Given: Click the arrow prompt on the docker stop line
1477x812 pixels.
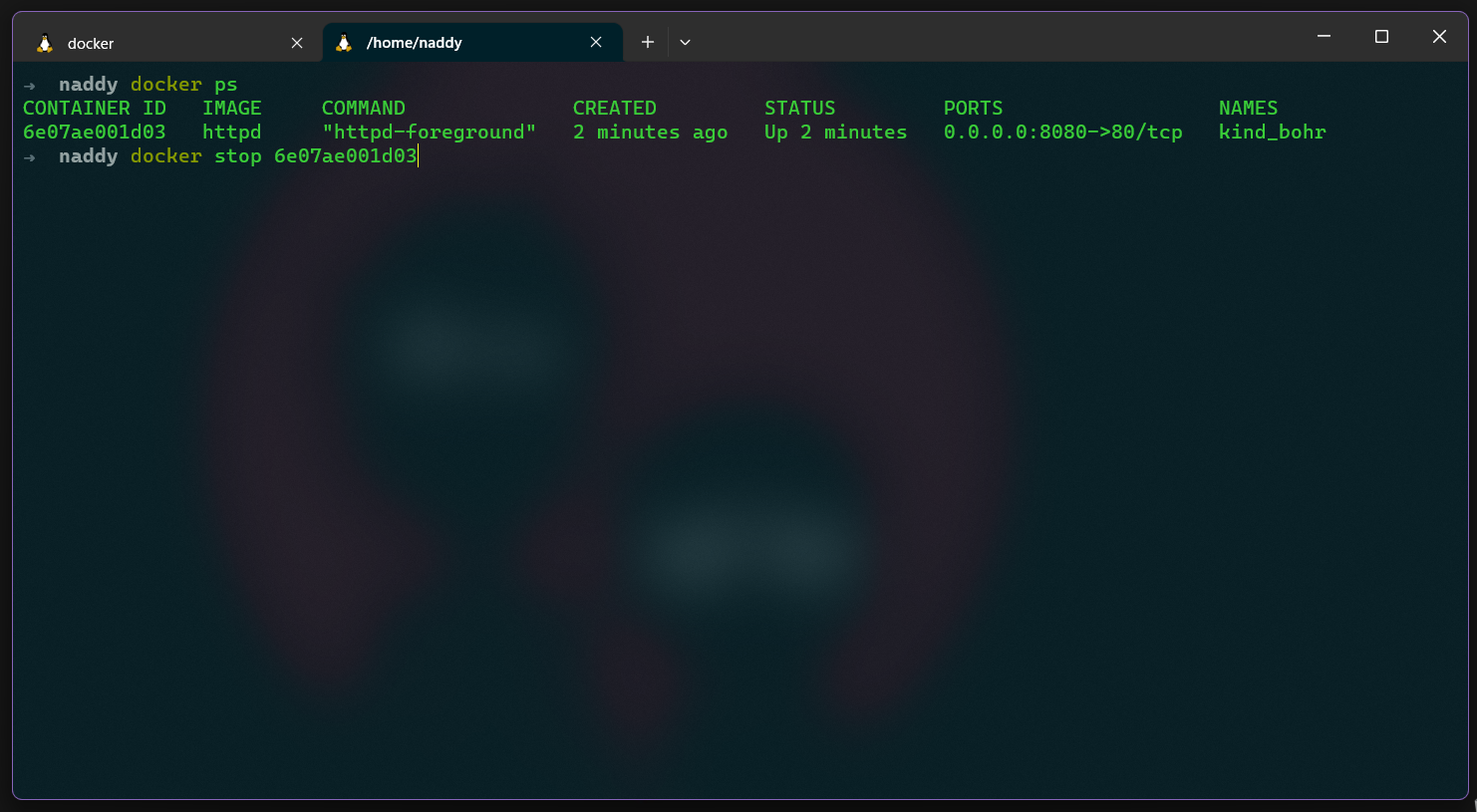Looking at the screenshot, I should (30, 155).
